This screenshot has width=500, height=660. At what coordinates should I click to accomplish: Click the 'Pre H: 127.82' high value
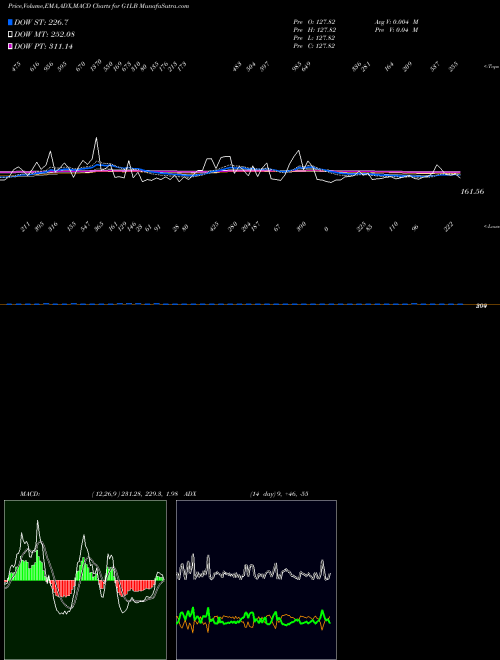coord(314,30)
